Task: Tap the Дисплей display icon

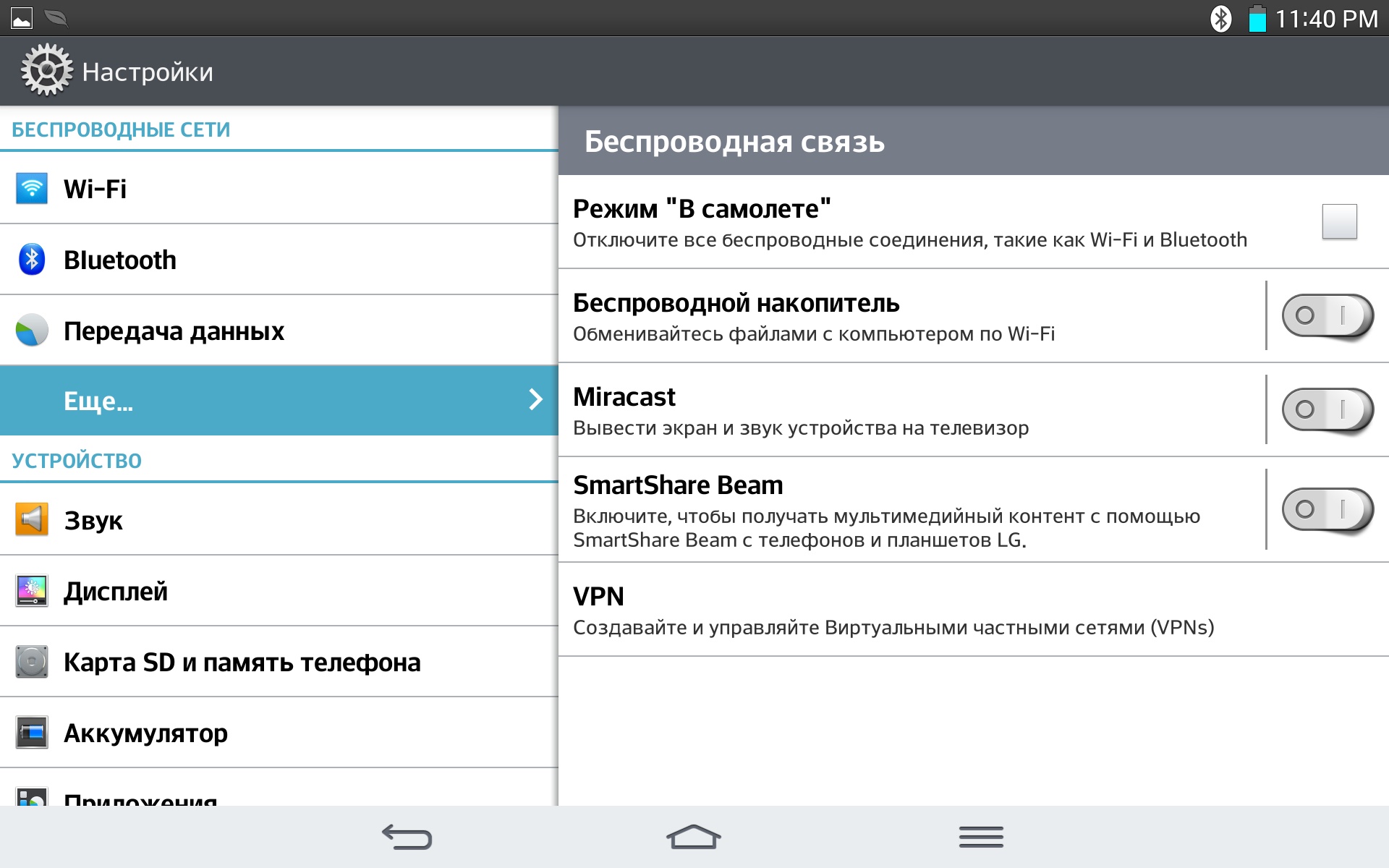Action: 32,591
